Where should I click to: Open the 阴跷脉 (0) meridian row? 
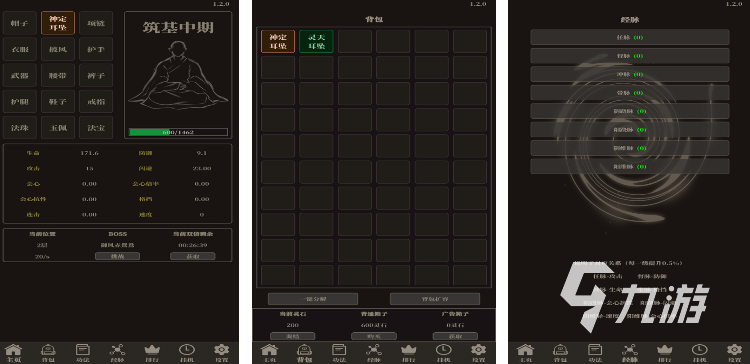(630, 111)
